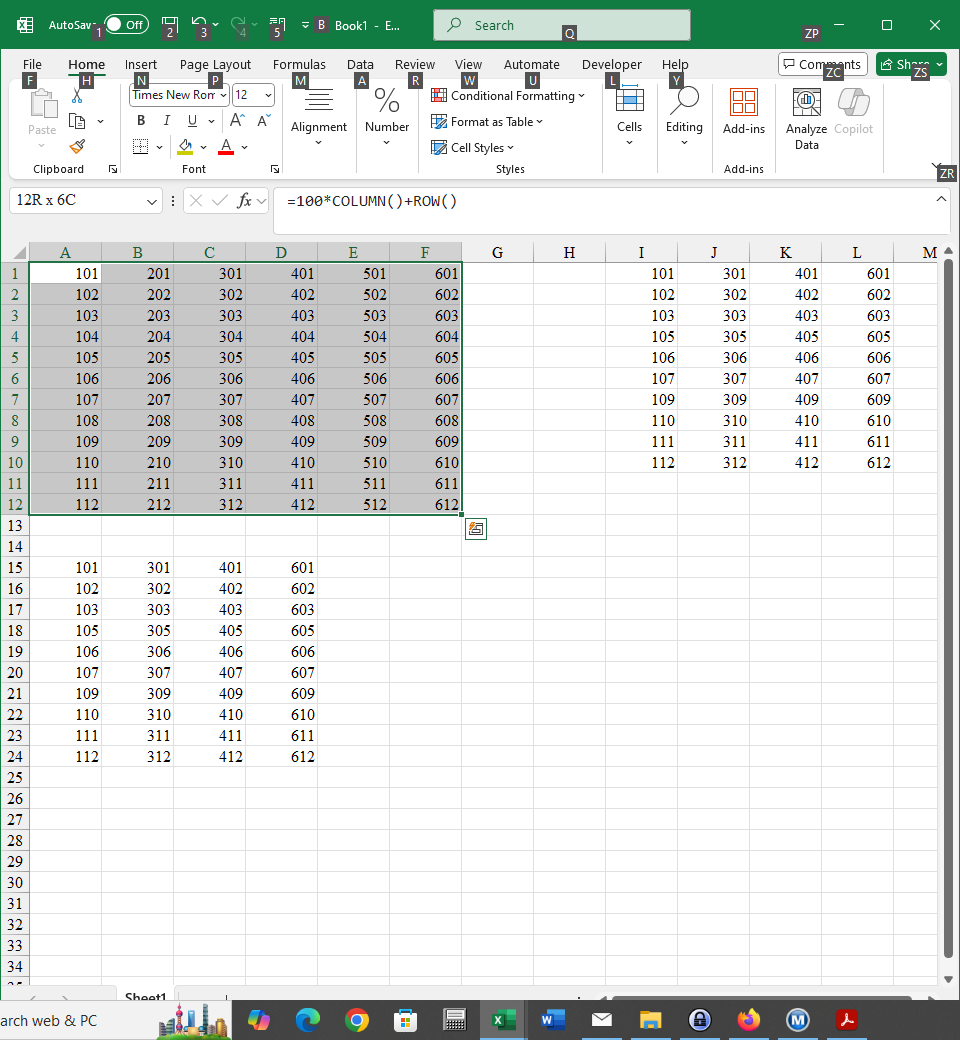Image resolution: width=960 pixels, height=1040 pixels.
Task: Click the Comments button
Action: click(823, 64)
